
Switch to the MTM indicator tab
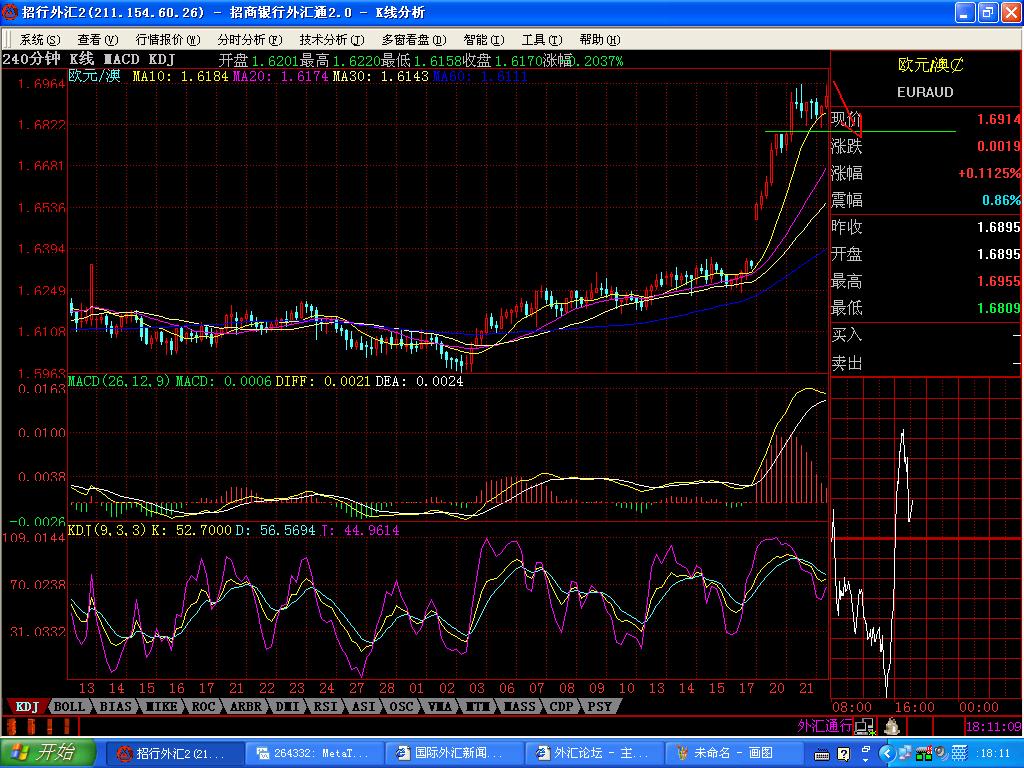coord(477,707)
